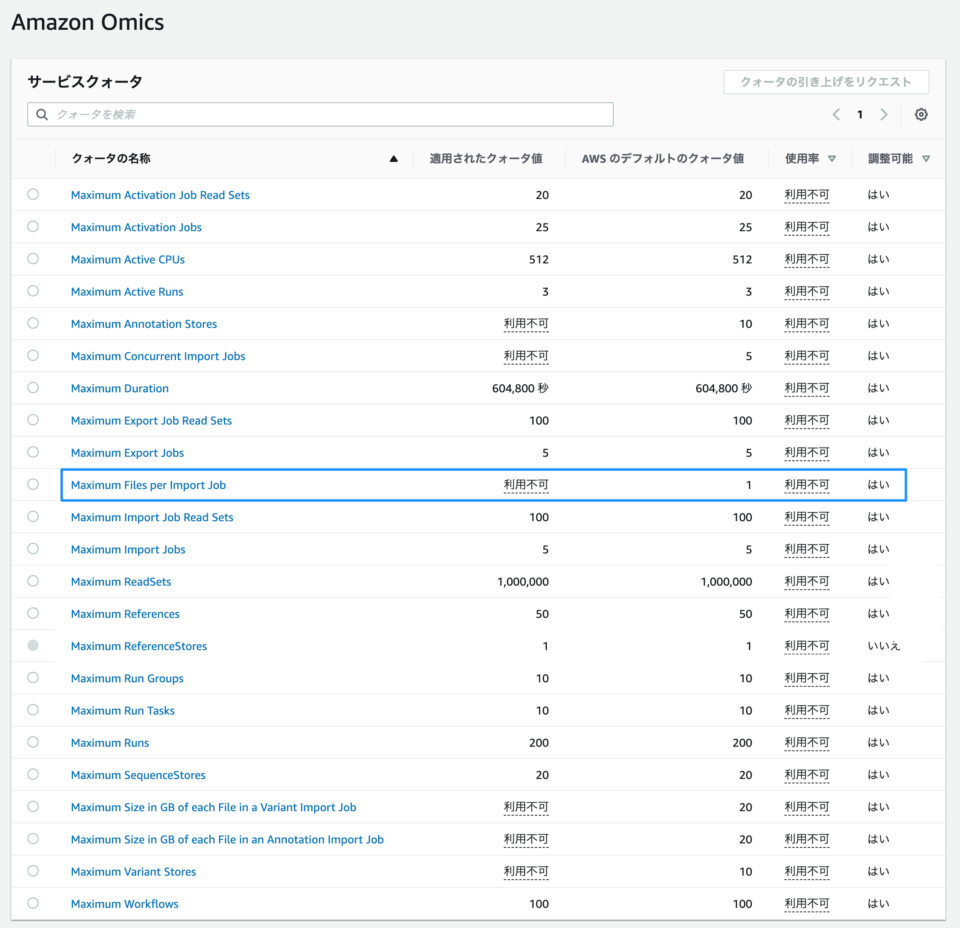Select radio for Maximum Duration
The height and width of the screenshot is (928, 960).
33,387
